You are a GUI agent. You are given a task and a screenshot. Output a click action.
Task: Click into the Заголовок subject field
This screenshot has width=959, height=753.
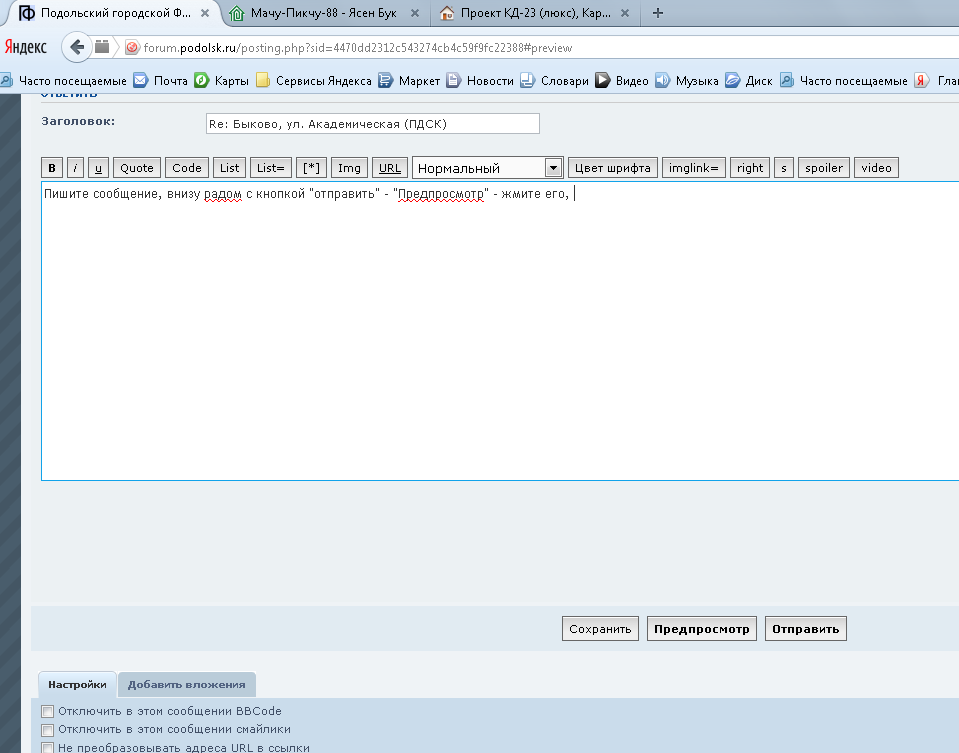tap(371, 123)
